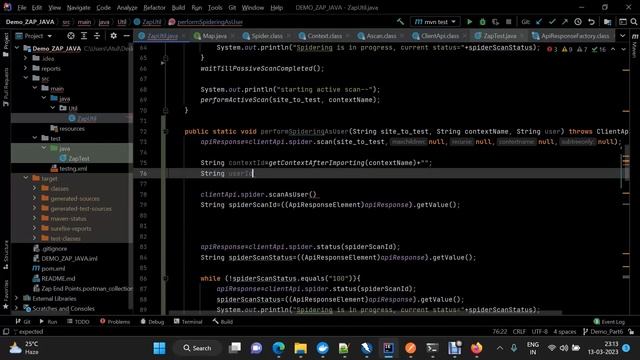Rollback changes with undo icon
The image size is (640, 360).
click(x=591, y=22)
